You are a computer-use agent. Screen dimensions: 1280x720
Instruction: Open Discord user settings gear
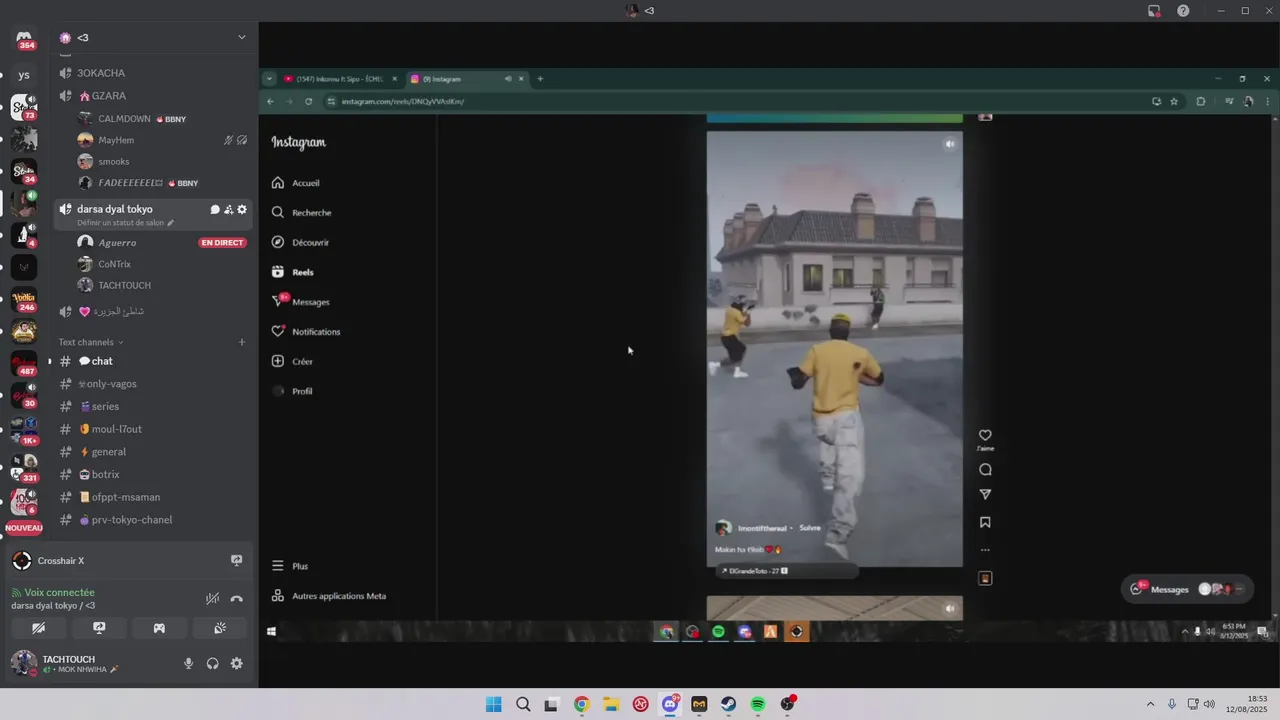click(237, 663)
